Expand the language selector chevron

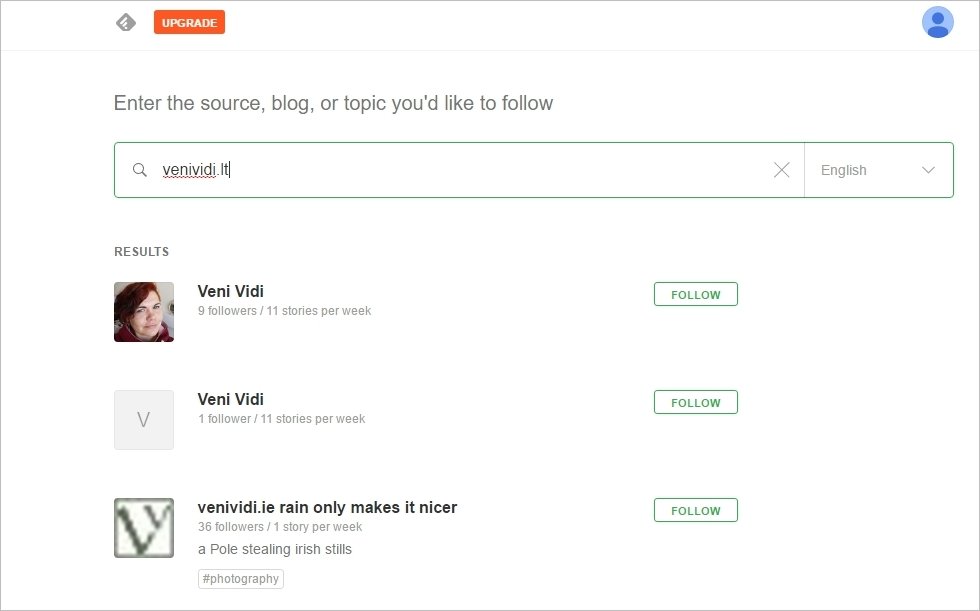(x=928, y=170)
